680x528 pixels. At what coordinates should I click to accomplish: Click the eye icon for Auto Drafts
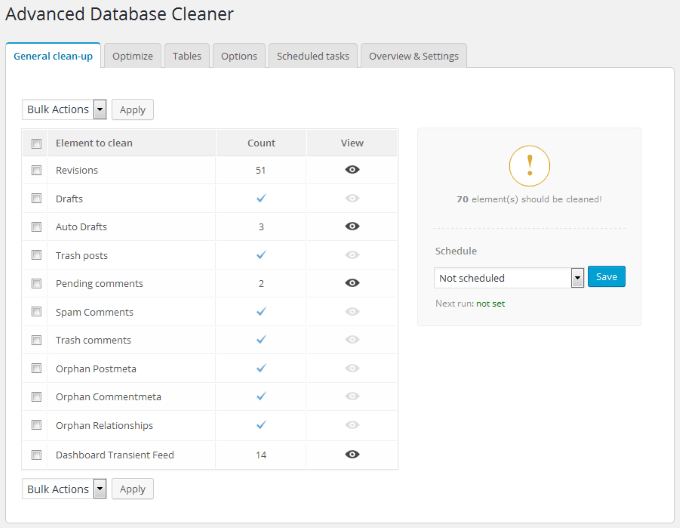tap(352, 227)
